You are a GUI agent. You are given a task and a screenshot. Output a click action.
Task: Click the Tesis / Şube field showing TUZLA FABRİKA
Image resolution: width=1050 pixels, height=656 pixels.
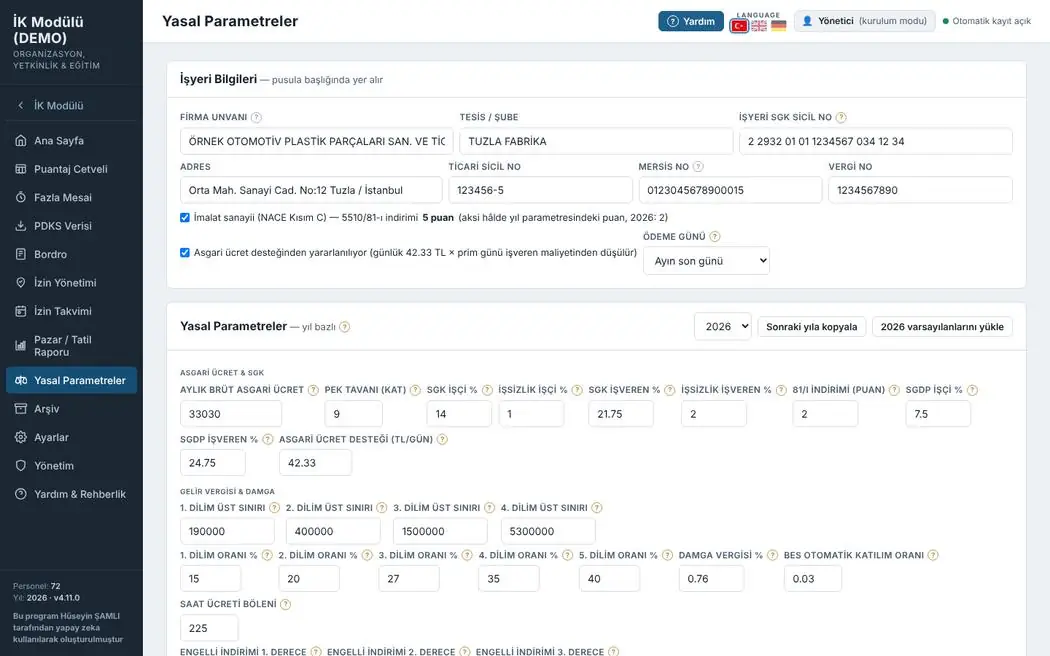coord(596,141)
